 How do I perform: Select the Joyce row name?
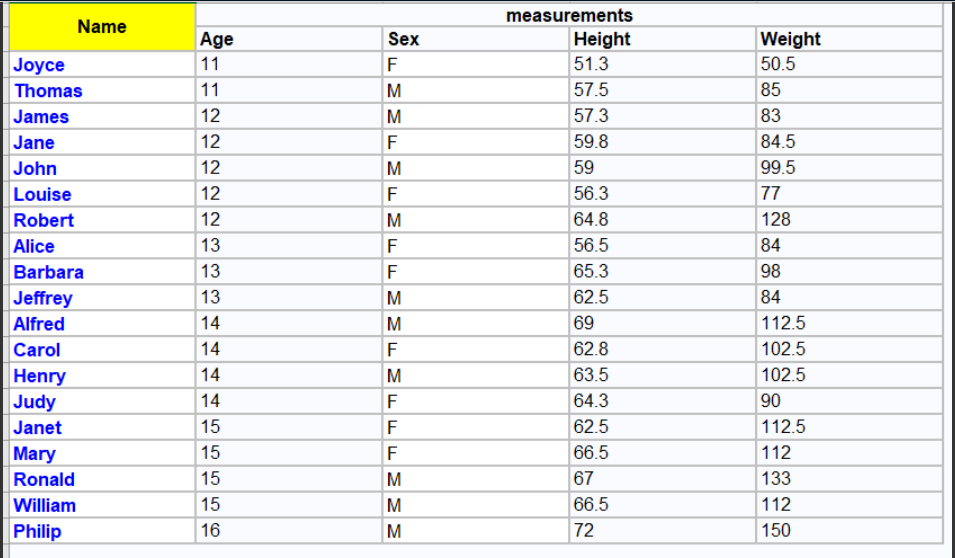click(39, 65)
